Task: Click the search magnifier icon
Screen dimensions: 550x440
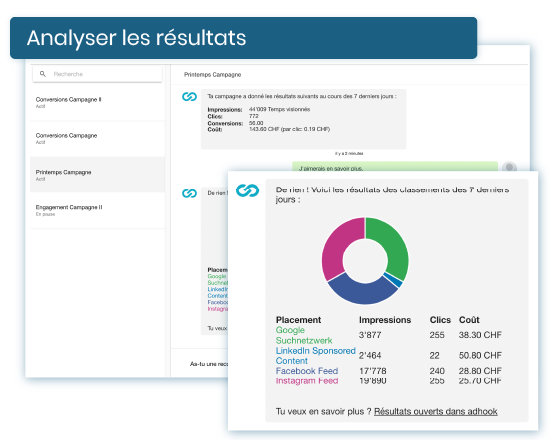Action: coord(43,74)
